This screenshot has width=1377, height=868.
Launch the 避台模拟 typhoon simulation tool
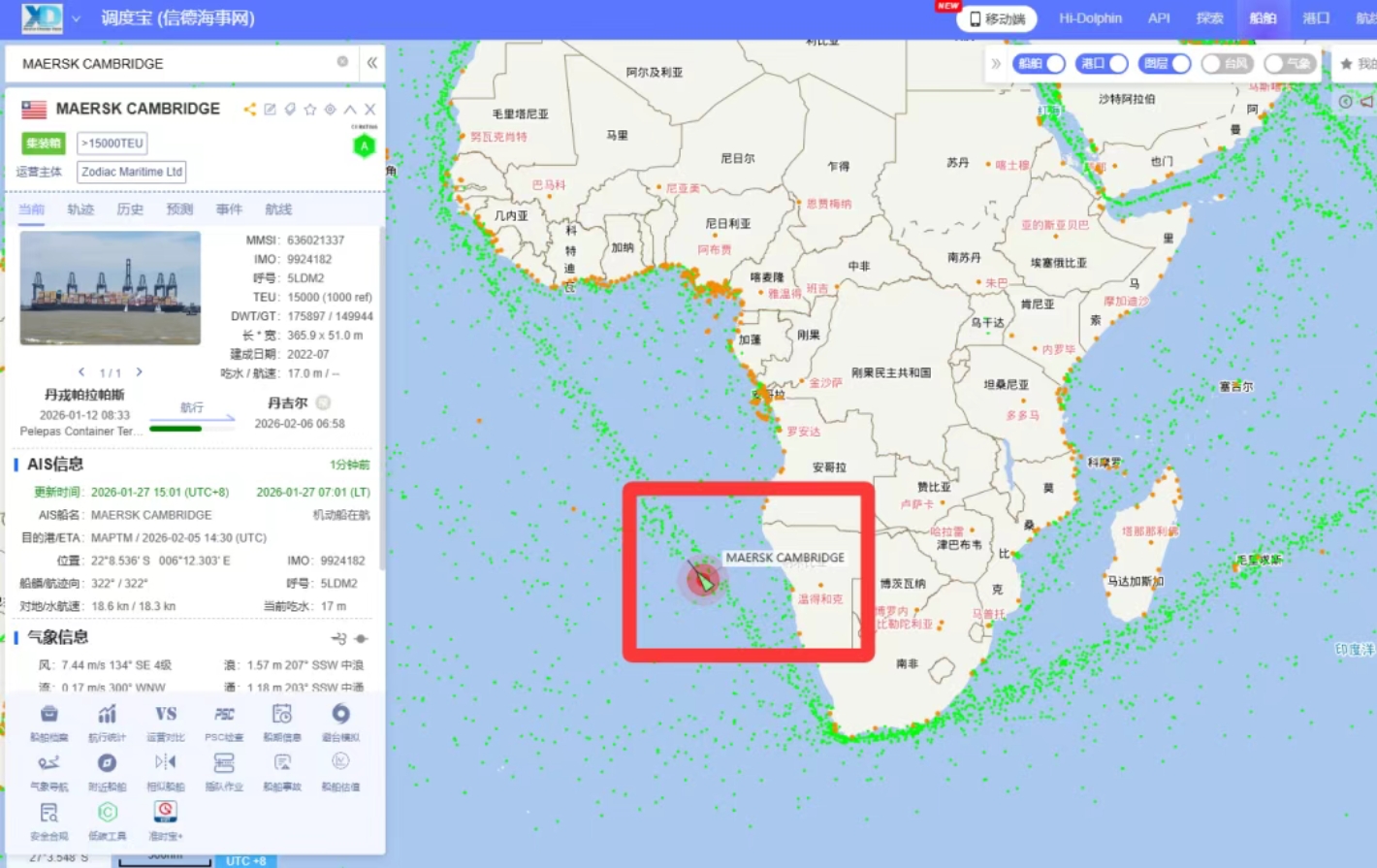click(x=340, y=716)
